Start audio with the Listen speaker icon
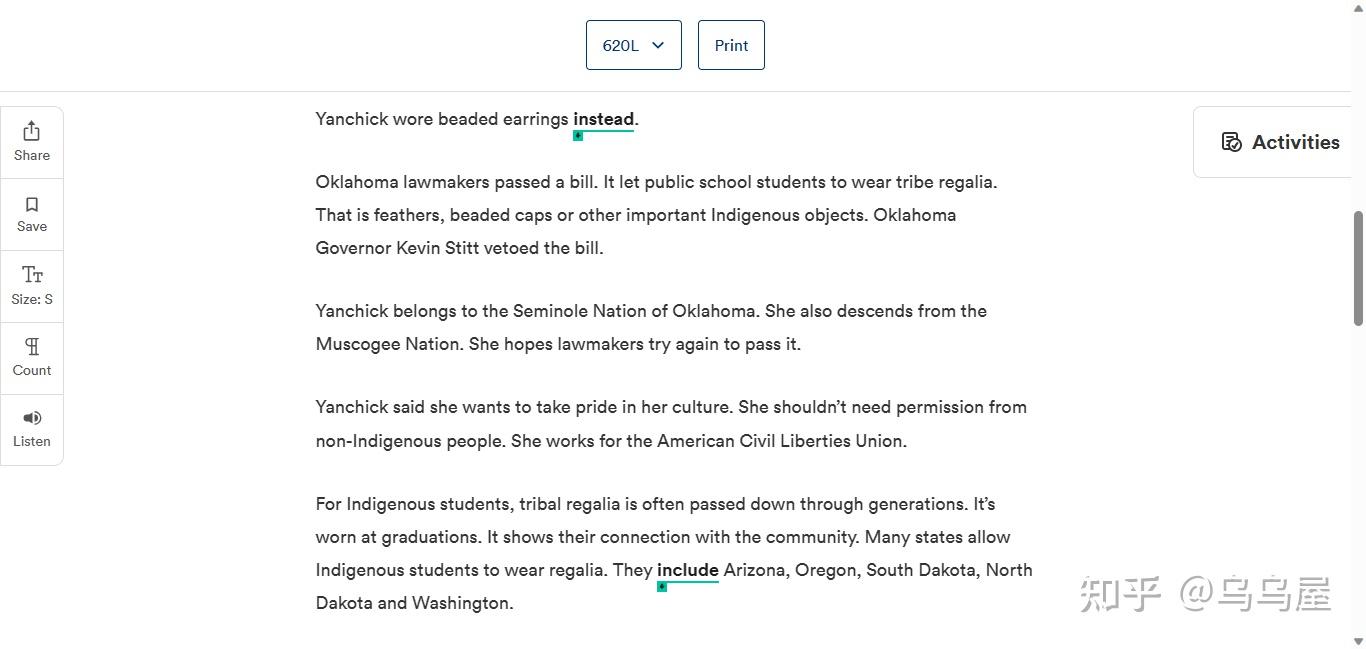 32,418
